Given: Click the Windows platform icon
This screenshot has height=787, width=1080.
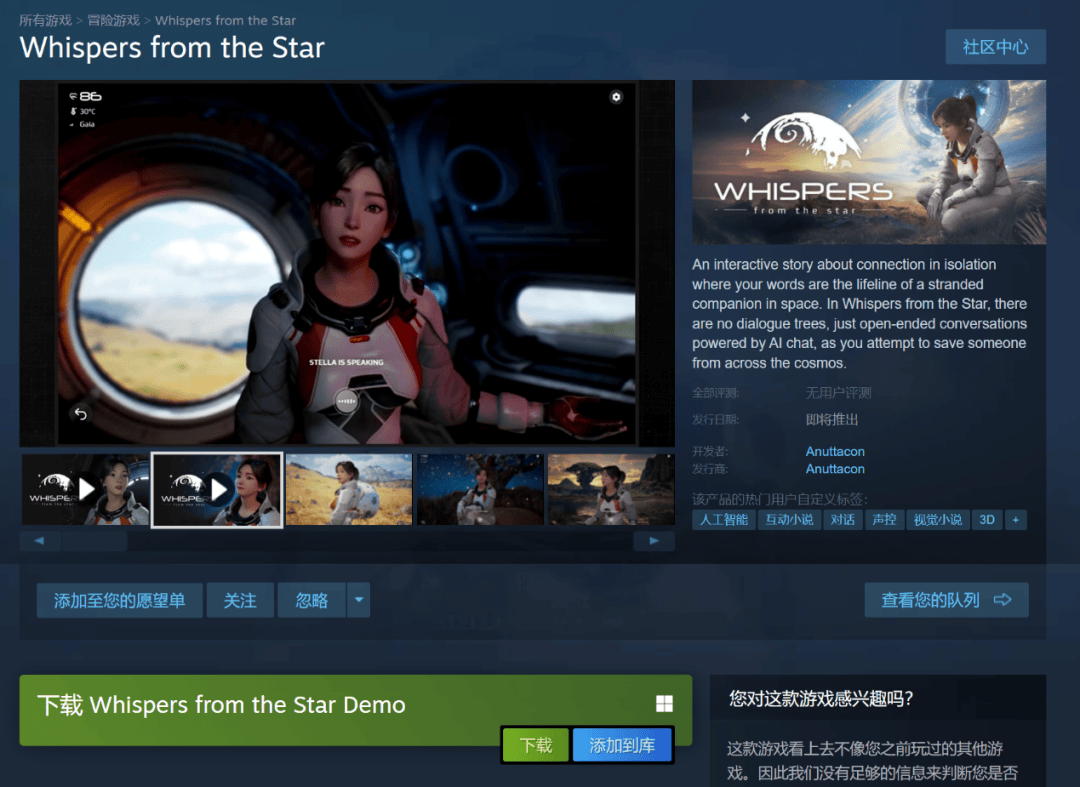Looking at the screenshot, I should coord(664,704).
